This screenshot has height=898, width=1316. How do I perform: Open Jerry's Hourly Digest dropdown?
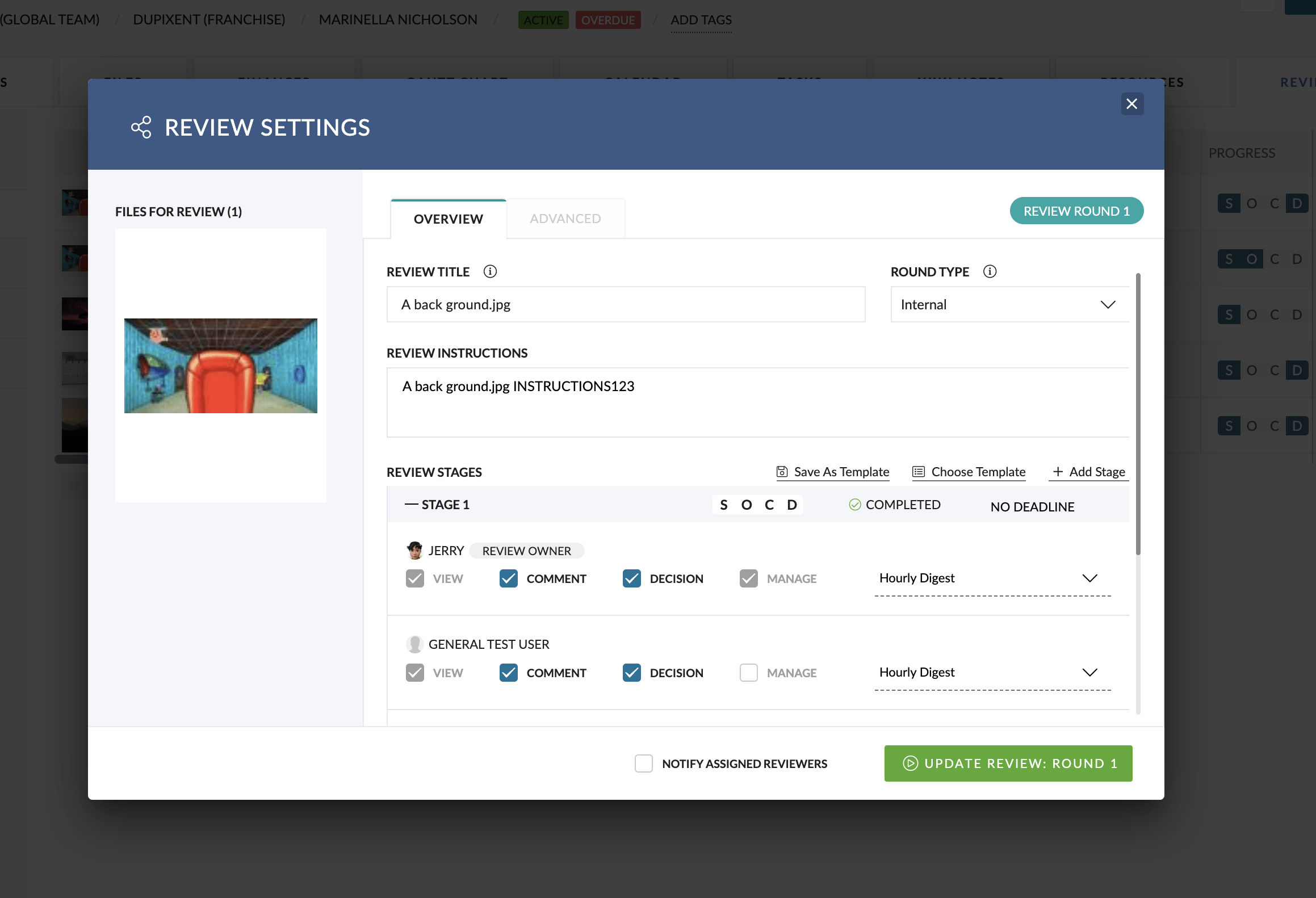coord(992,578)
